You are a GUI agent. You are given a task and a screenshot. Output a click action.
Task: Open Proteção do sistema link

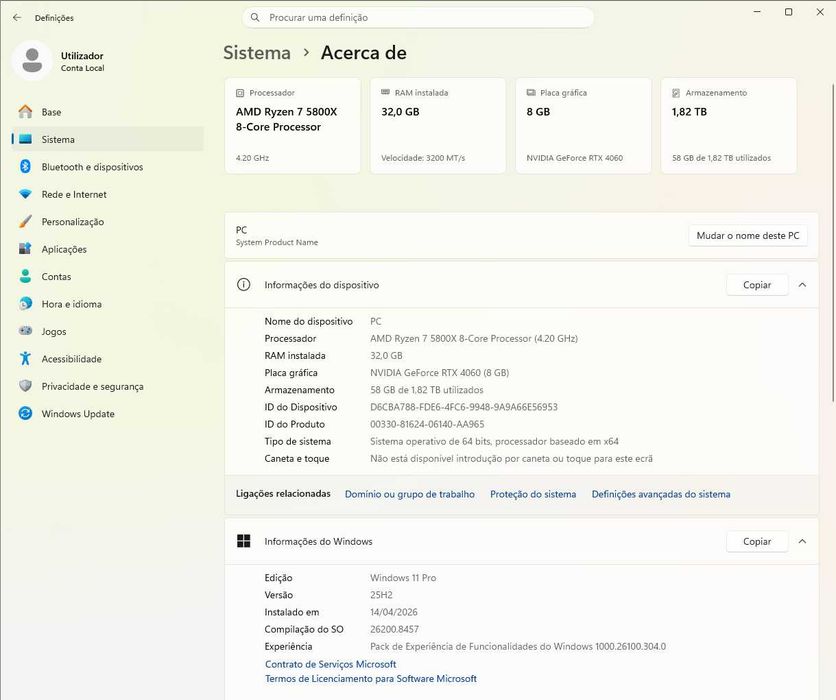[x=533, y=494]
